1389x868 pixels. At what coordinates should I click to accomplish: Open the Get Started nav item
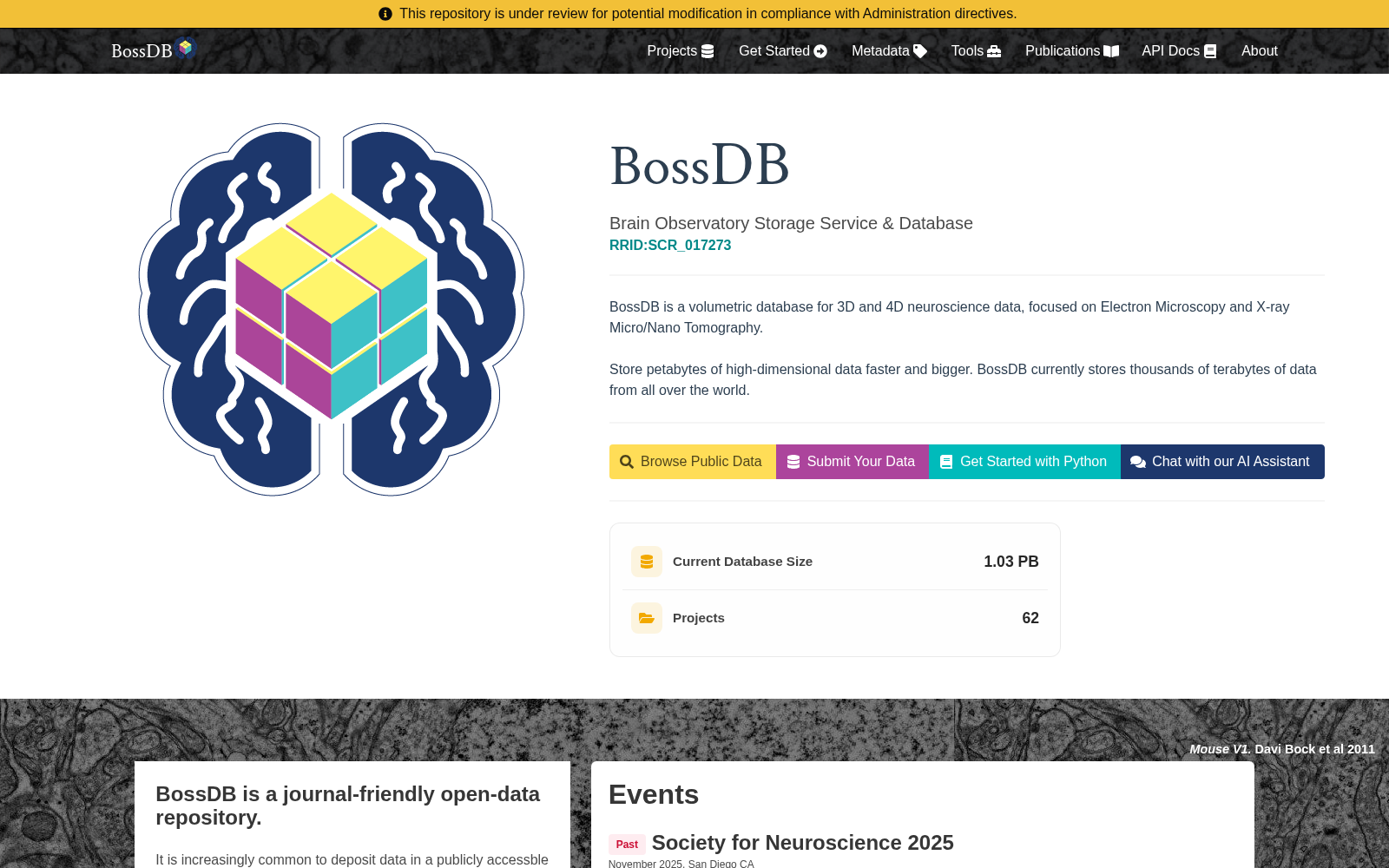(x=783, y=51)
